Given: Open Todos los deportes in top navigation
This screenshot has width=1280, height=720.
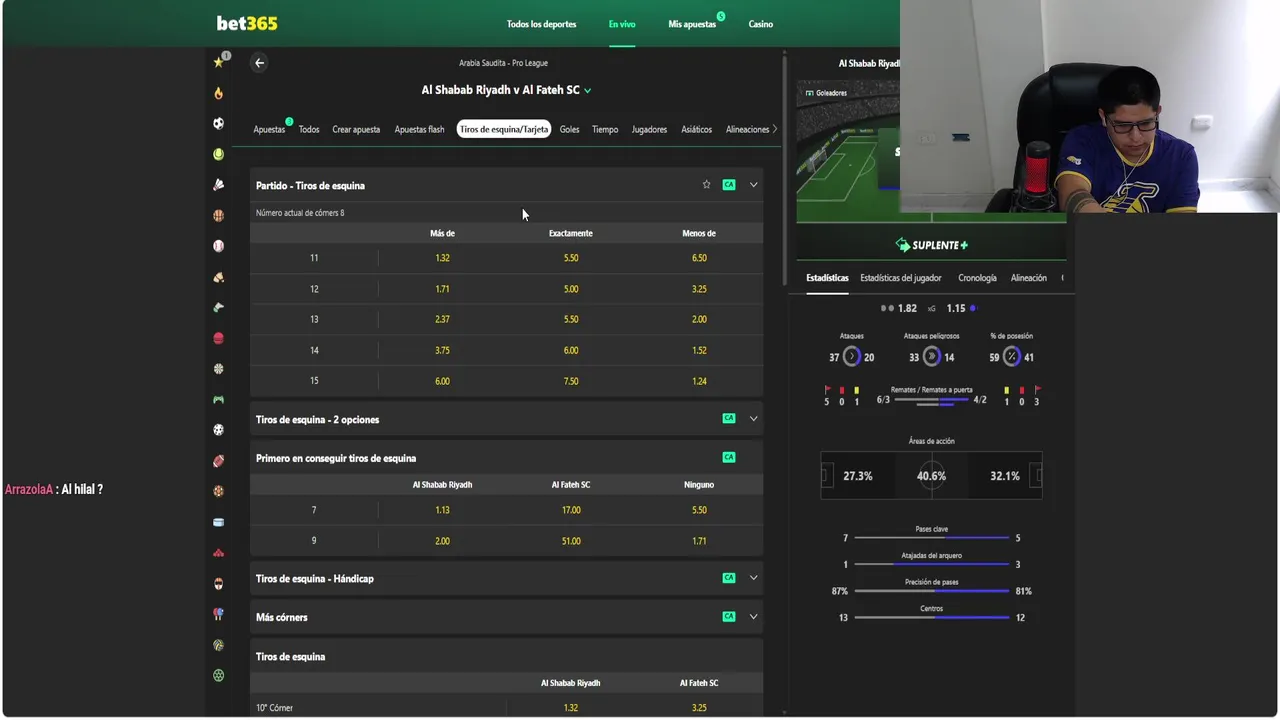Looking at the screenshot, I should pos(541,24).
